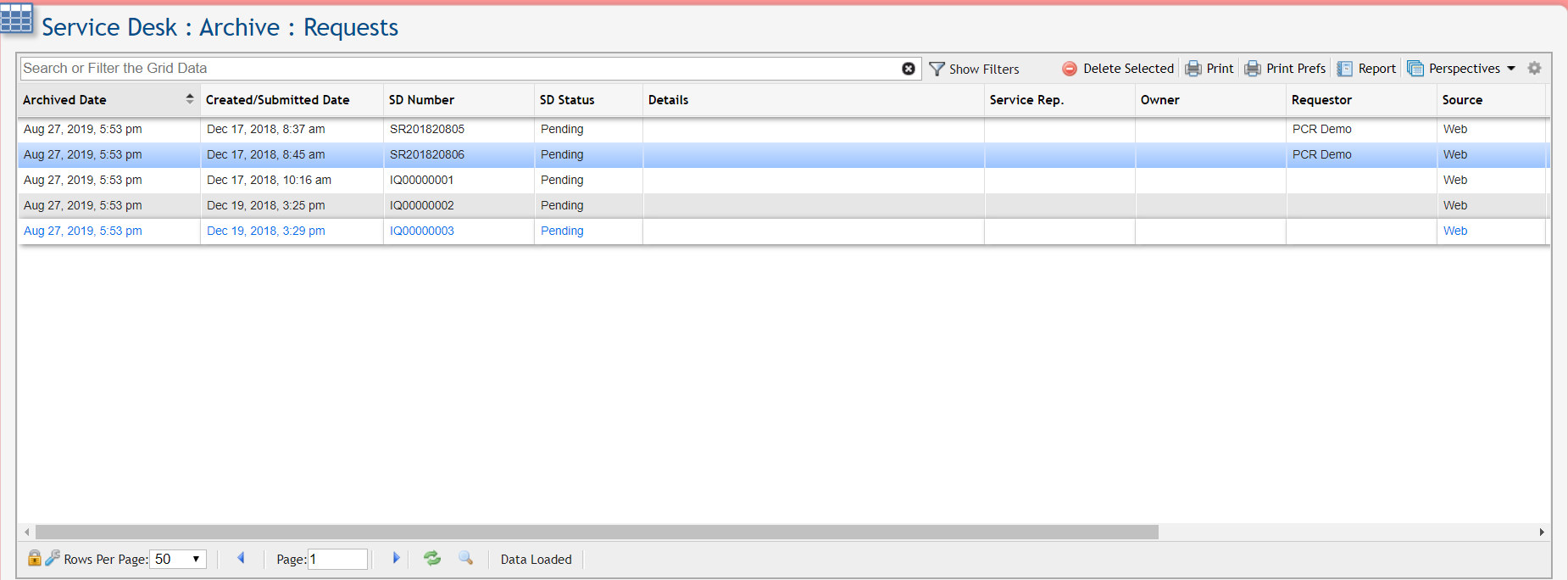The image size is (1568, 580).
Task: Go to next page with the right arrow
Action: pos(396,558)
